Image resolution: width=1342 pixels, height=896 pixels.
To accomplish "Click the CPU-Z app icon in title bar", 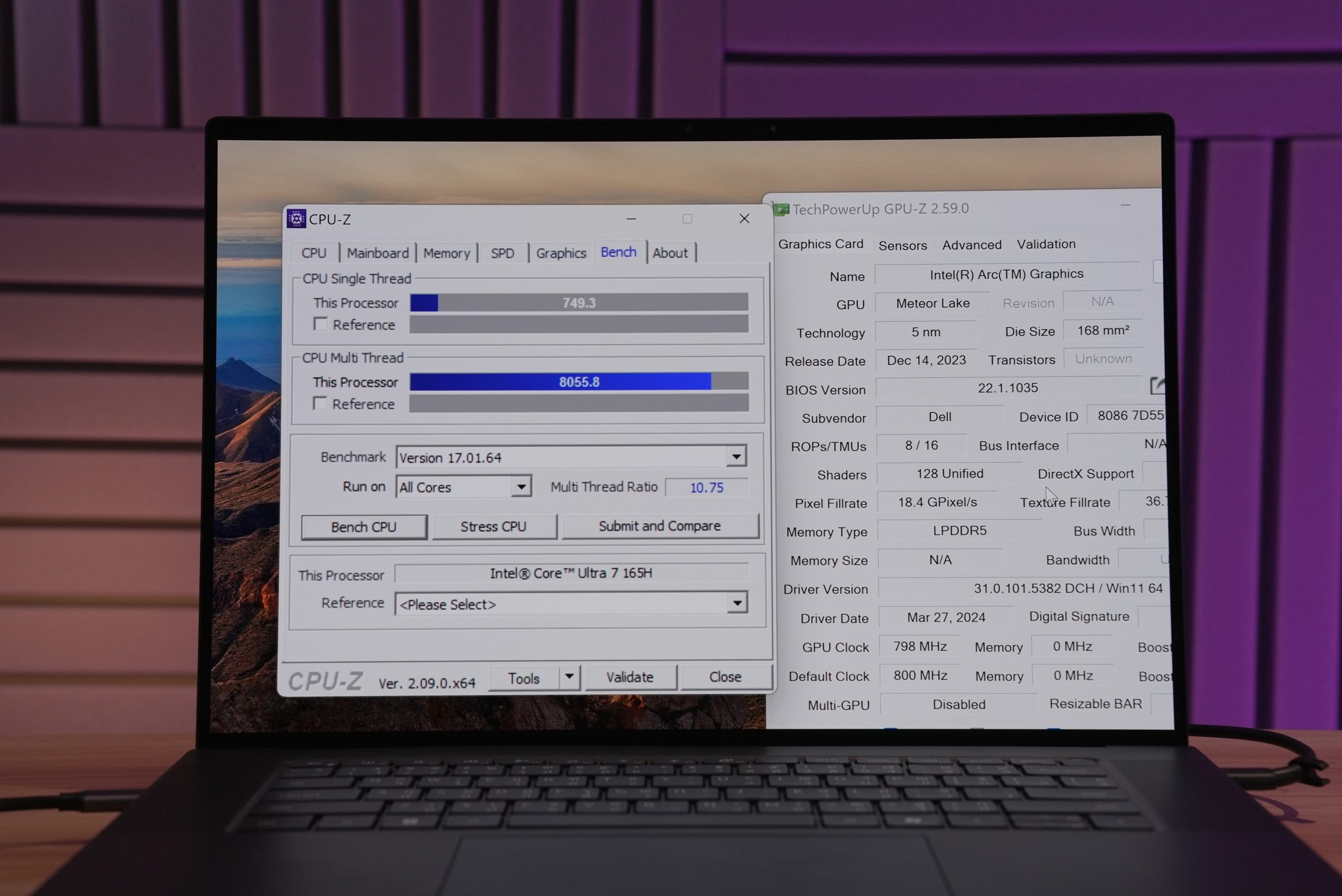I will pos(296,219).
